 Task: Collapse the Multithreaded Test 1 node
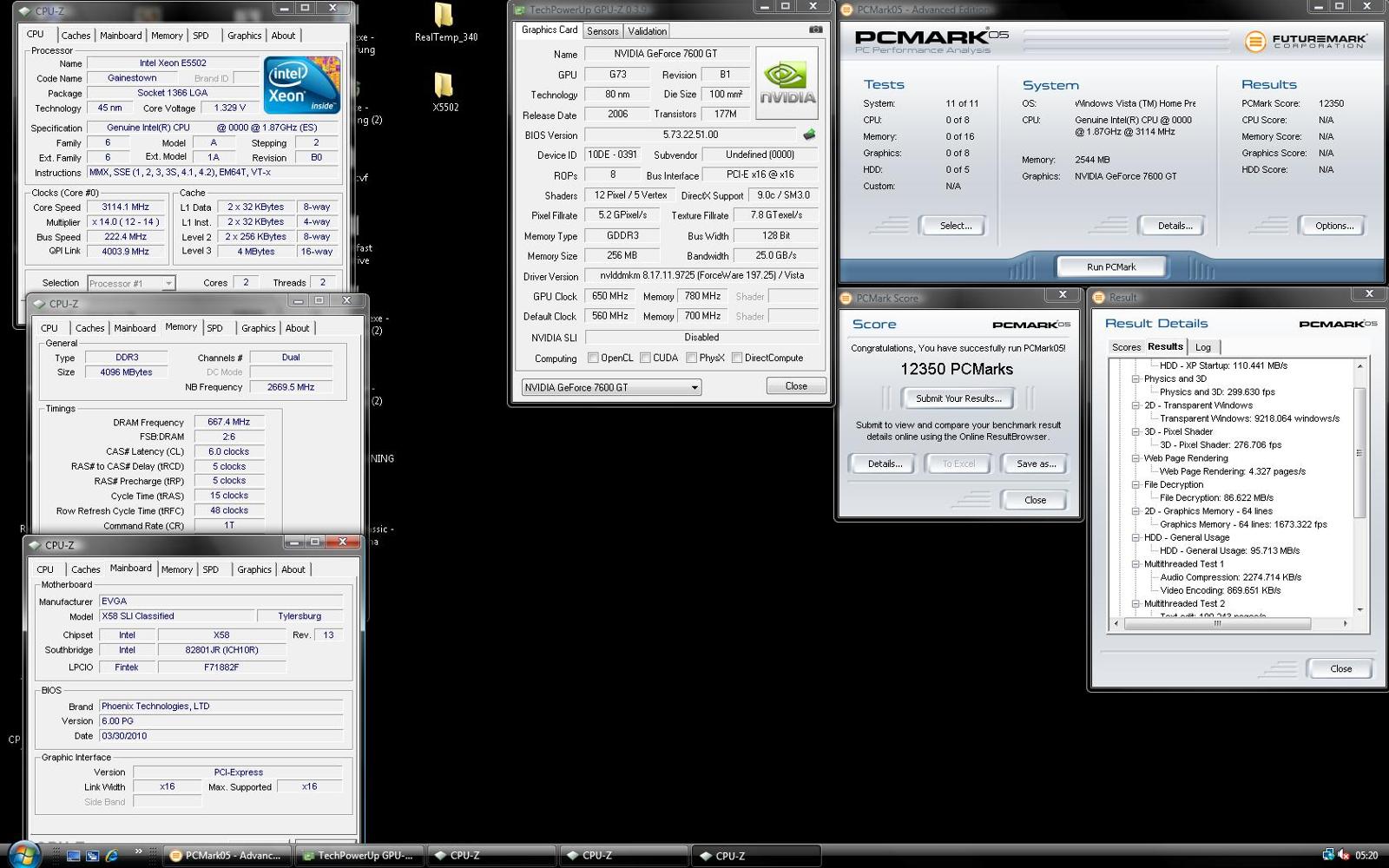[1135, 564]
